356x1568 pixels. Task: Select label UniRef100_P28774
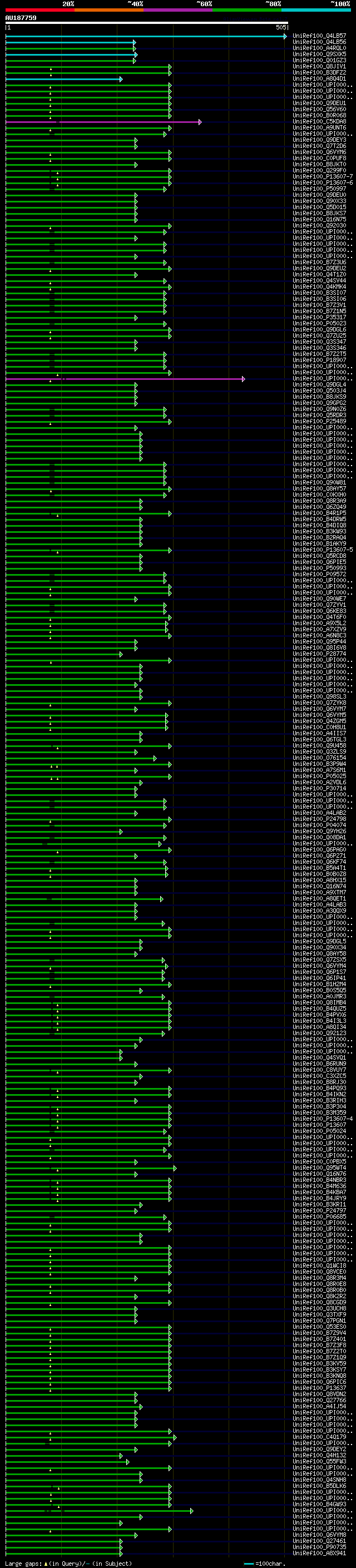pyautogui.click(x=319, y=654)
